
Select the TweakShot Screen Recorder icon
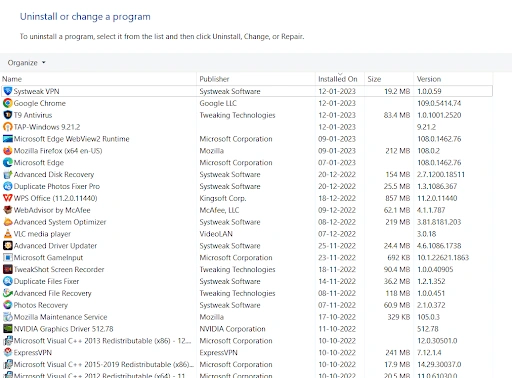pos(8,269)
